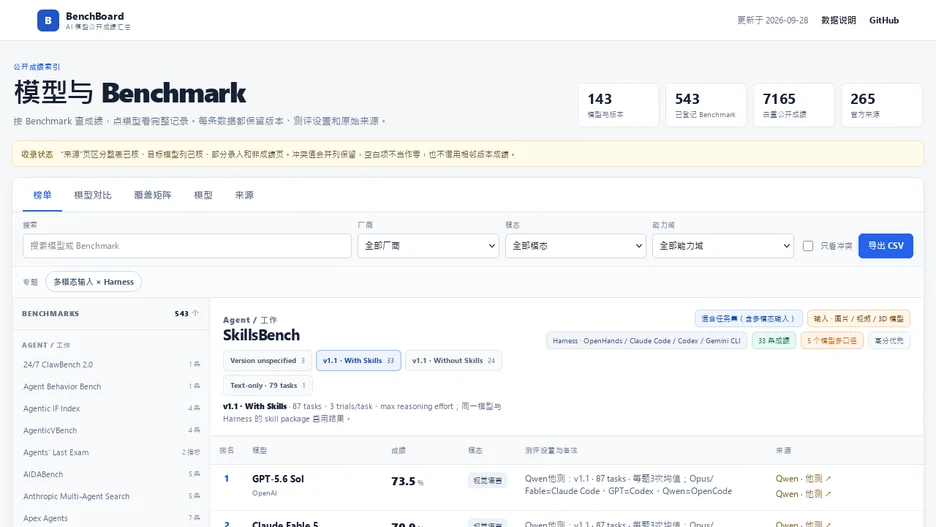This screenshot has height=527, width=936.
Task: Switch to the 来源 tab
Action: [244, 195]
